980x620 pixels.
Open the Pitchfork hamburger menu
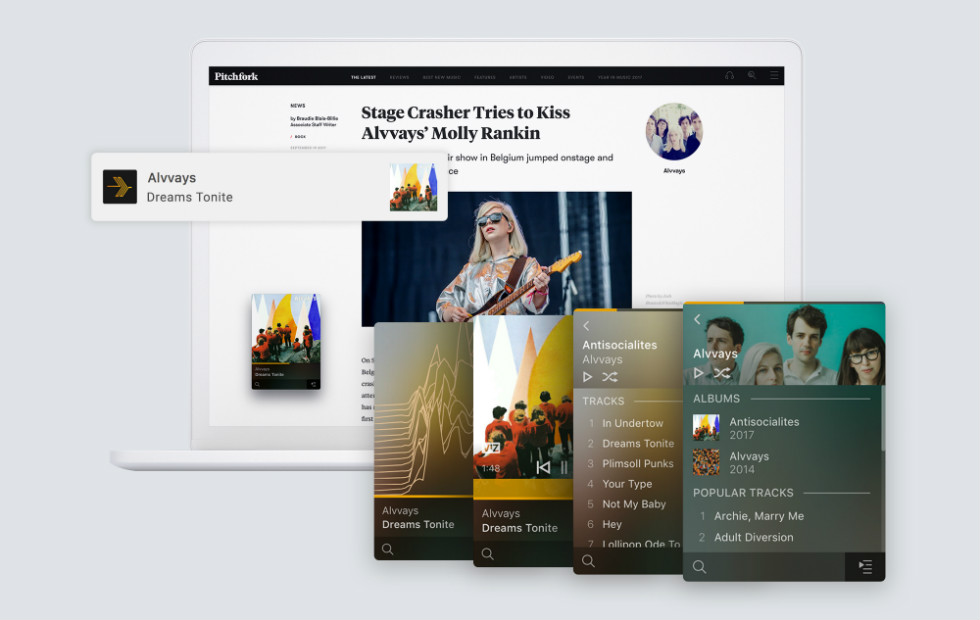click(x=774, y=76)
